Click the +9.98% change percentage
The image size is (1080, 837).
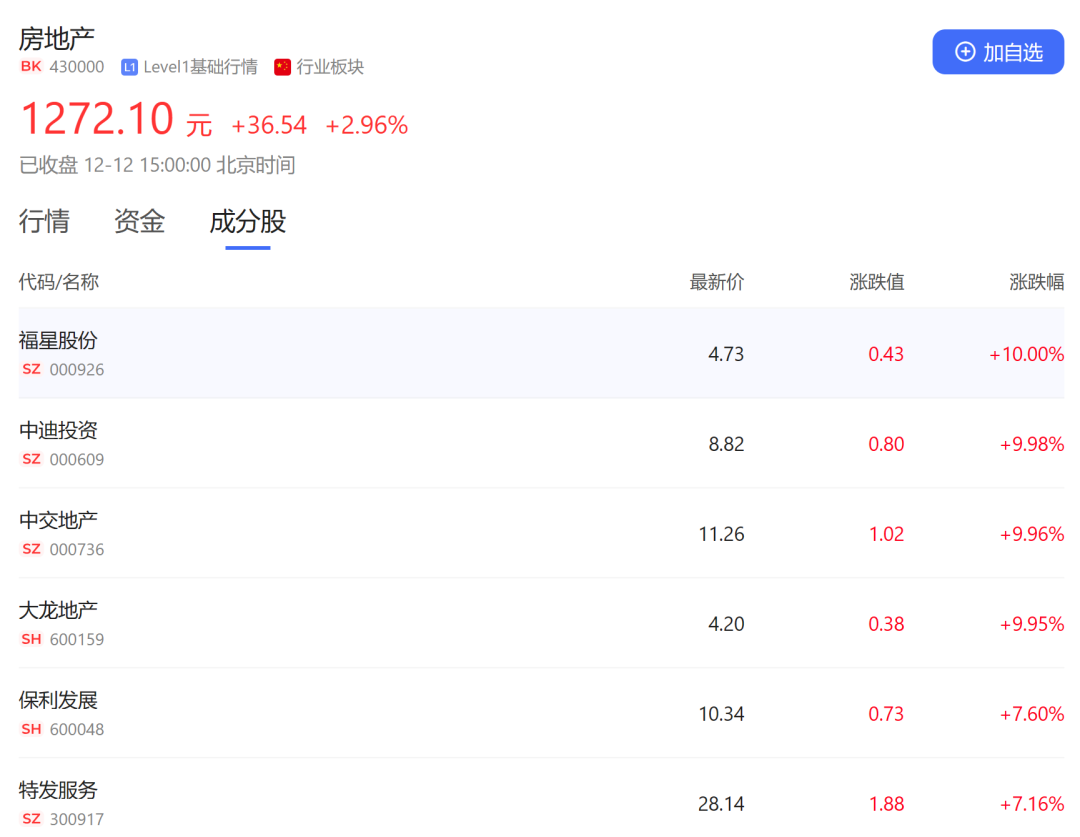[x=1032, y=444]
